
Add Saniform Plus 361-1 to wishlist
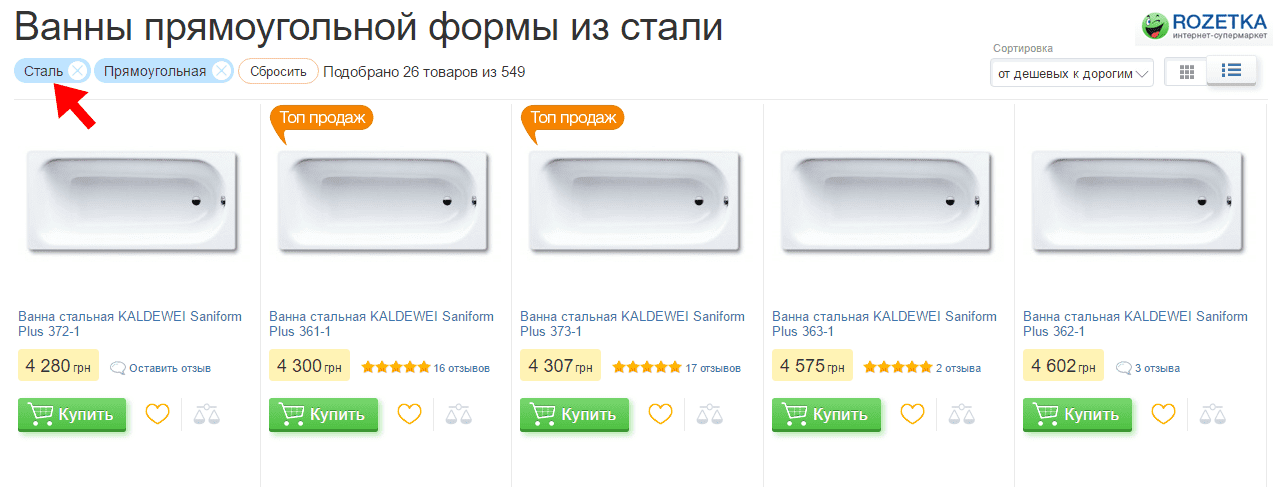409,413
